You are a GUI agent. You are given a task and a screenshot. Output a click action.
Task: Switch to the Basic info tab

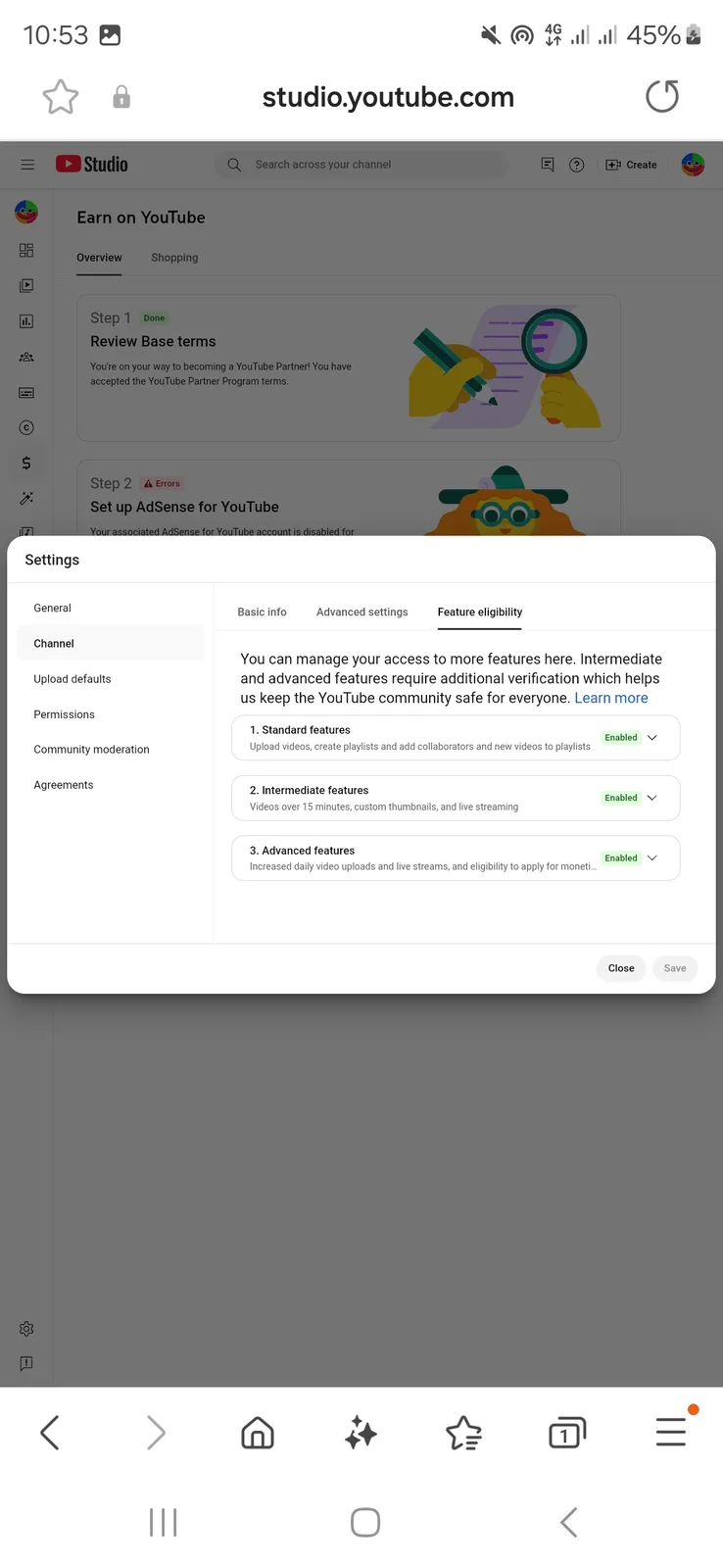tap(262, 612)
